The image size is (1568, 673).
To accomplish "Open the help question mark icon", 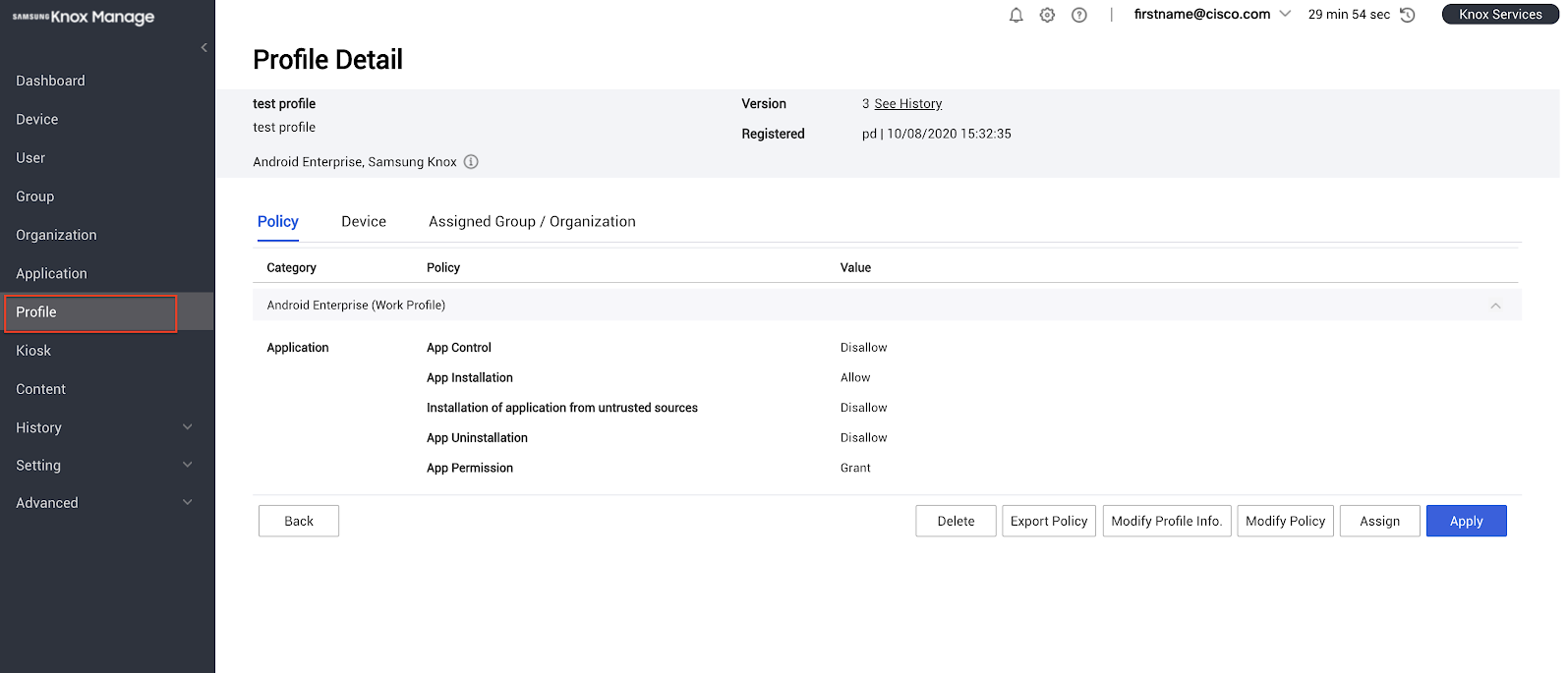I will click(1078, 15).
